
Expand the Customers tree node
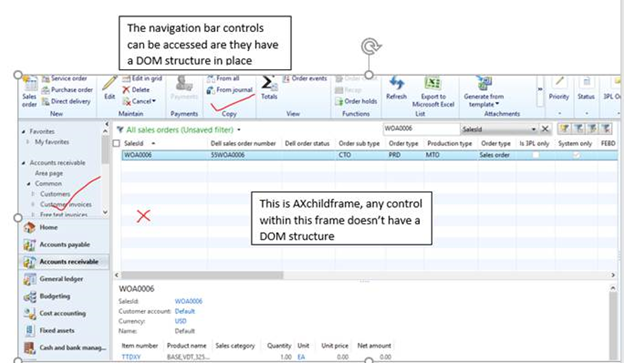coord(33,194)
